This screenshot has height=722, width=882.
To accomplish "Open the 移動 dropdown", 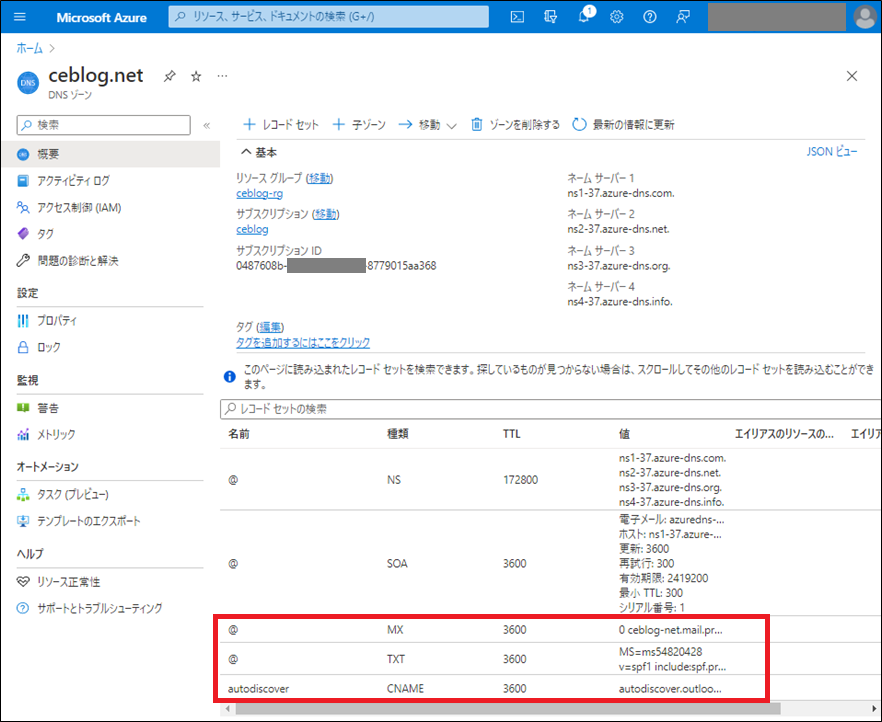I will (x=428, y=125).
